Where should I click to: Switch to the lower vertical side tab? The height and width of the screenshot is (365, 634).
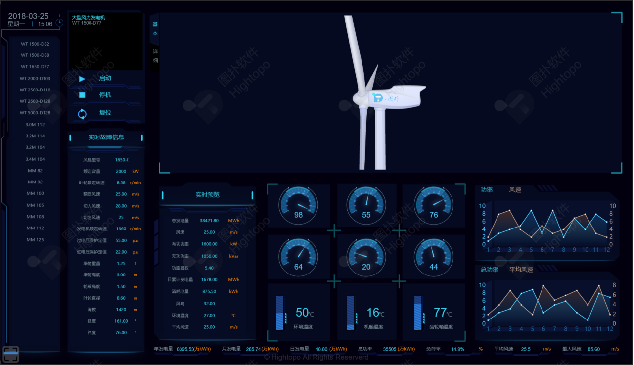pyautogui.click(x=154, y=56)
